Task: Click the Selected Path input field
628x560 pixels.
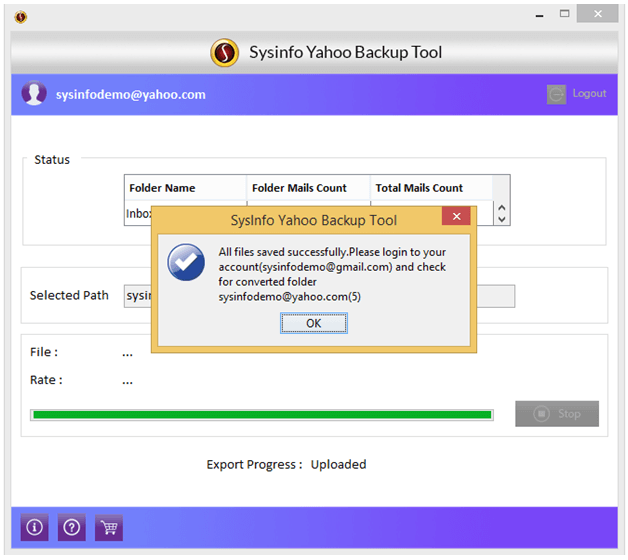Action: pos(319,296)
